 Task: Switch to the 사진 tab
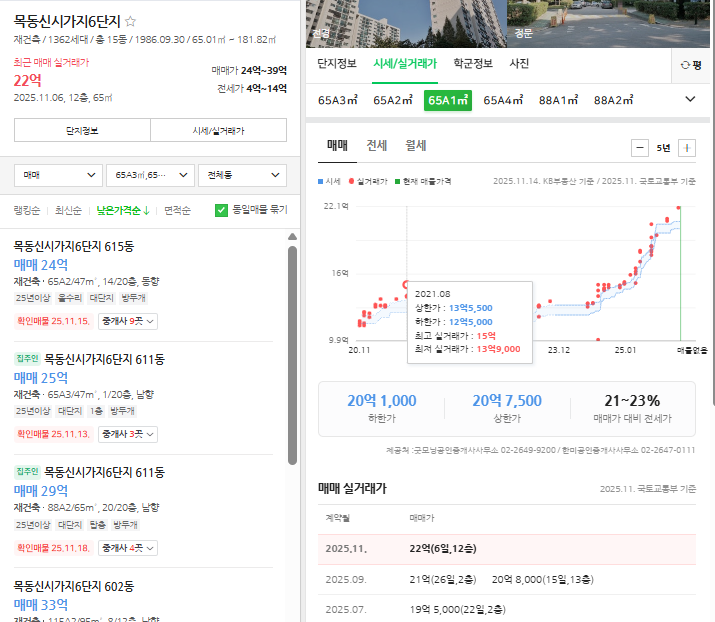519,63
